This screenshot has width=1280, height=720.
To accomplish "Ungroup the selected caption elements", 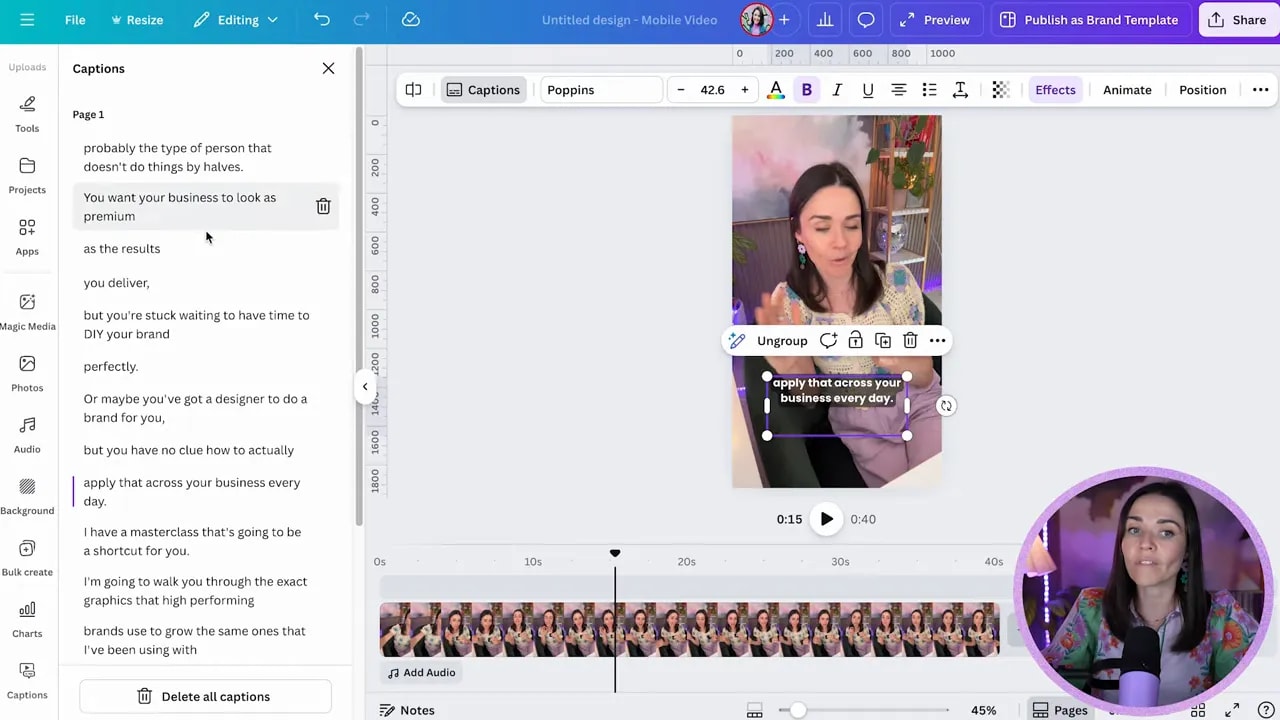I will tap(782, 341).
